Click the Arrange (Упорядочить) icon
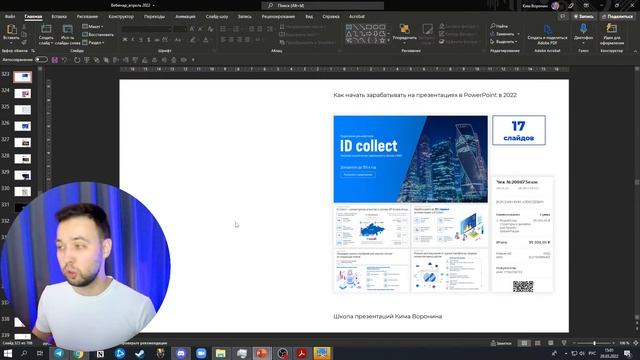Screen dimensions: 640x360 click(404, 29)
